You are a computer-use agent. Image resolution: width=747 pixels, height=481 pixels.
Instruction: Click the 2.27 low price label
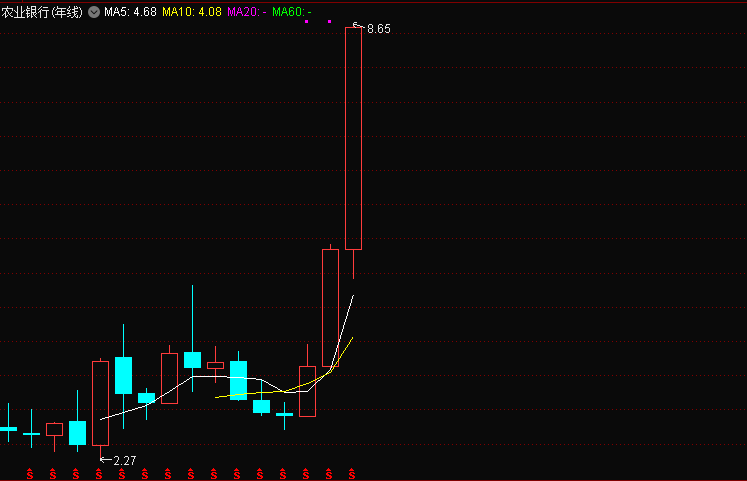pyautogui.click(x=124, y=460)
